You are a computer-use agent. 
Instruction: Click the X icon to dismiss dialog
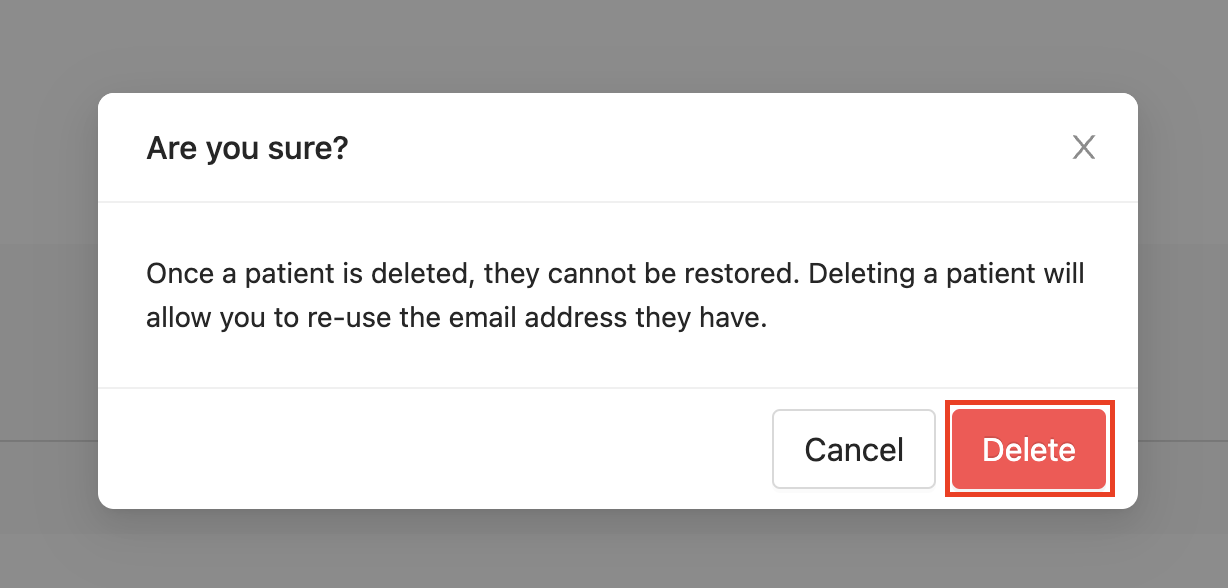tap(1084, 147)
